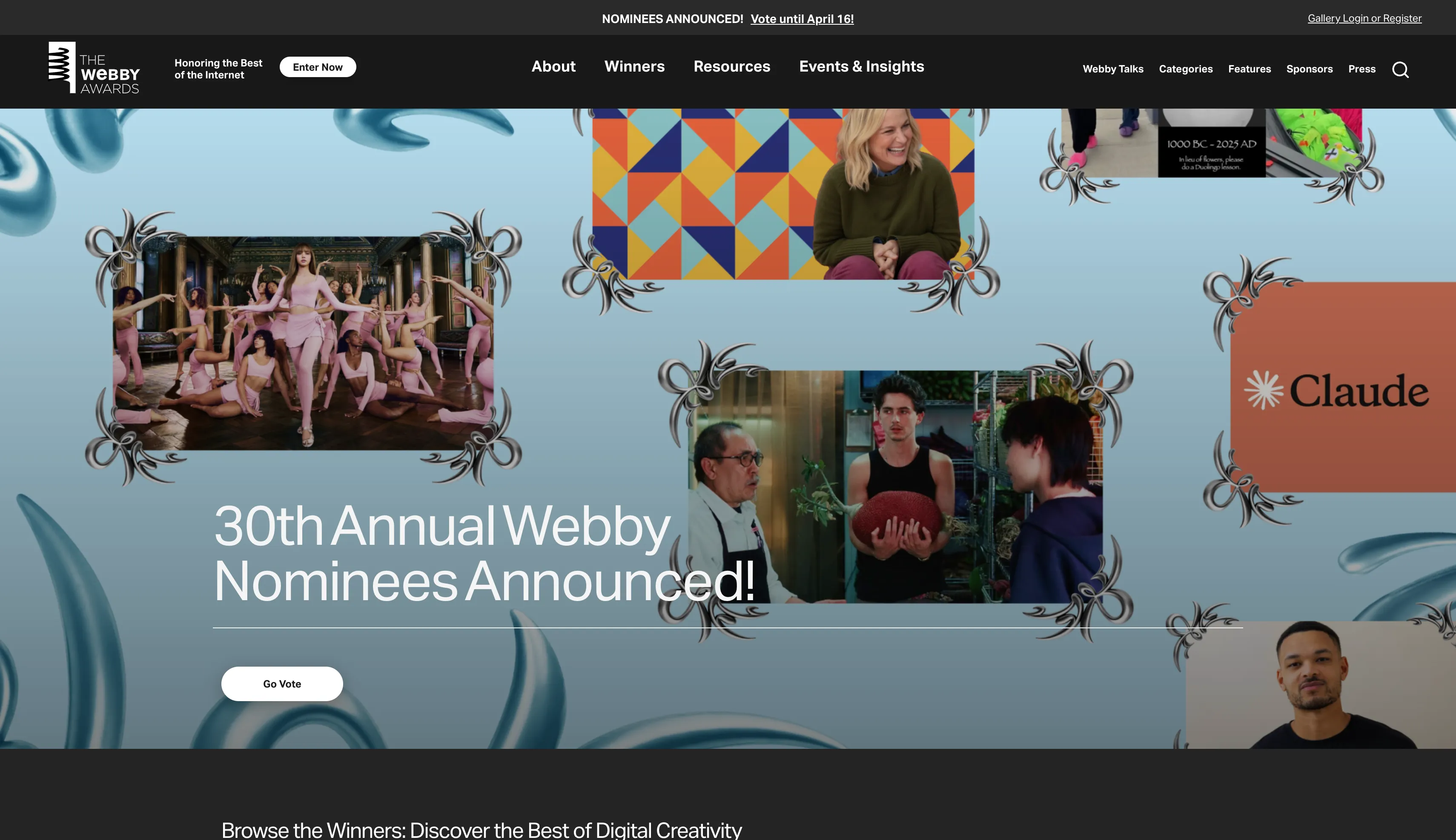1456x840 pixels.
Task: Go to Webby Talks page
Action: pyautogui.click(x=1113, y=69)
